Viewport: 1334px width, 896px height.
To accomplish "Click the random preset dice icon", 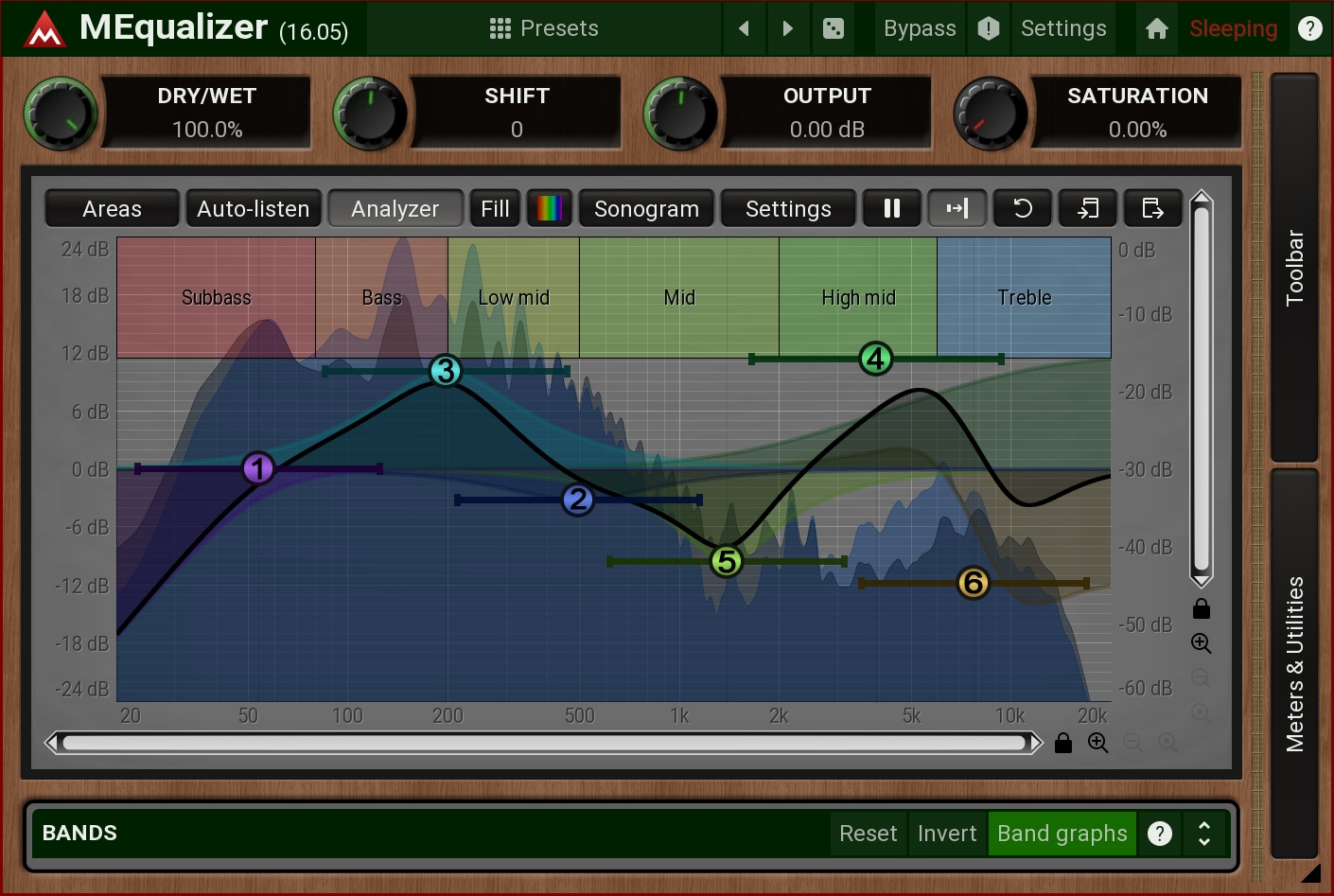I will click(x=834, y=28).
